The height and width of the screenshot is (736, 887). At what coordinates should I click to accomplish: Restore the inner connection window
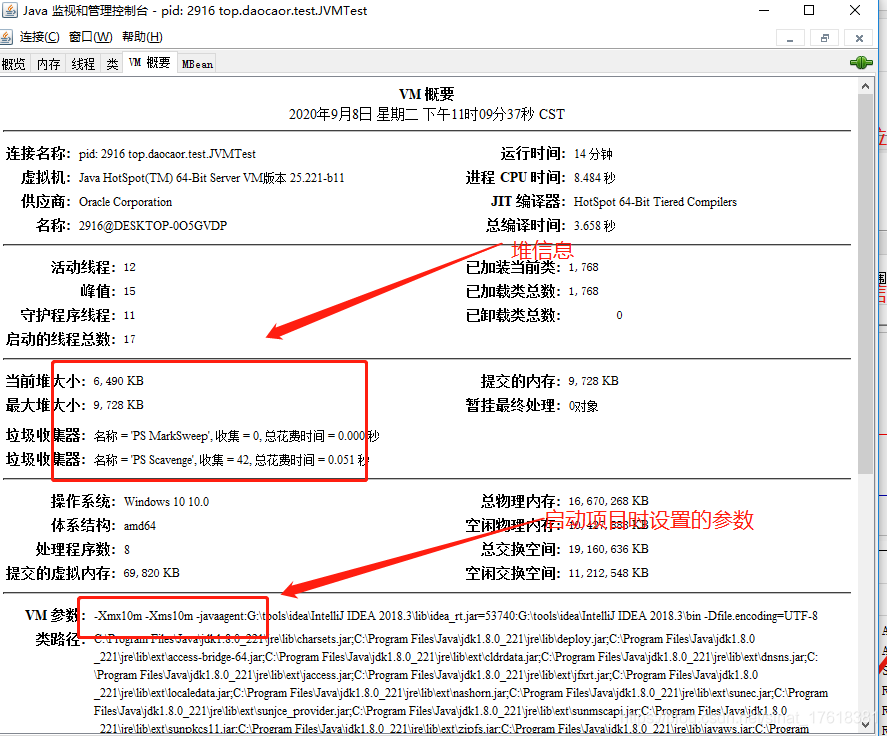825,38
